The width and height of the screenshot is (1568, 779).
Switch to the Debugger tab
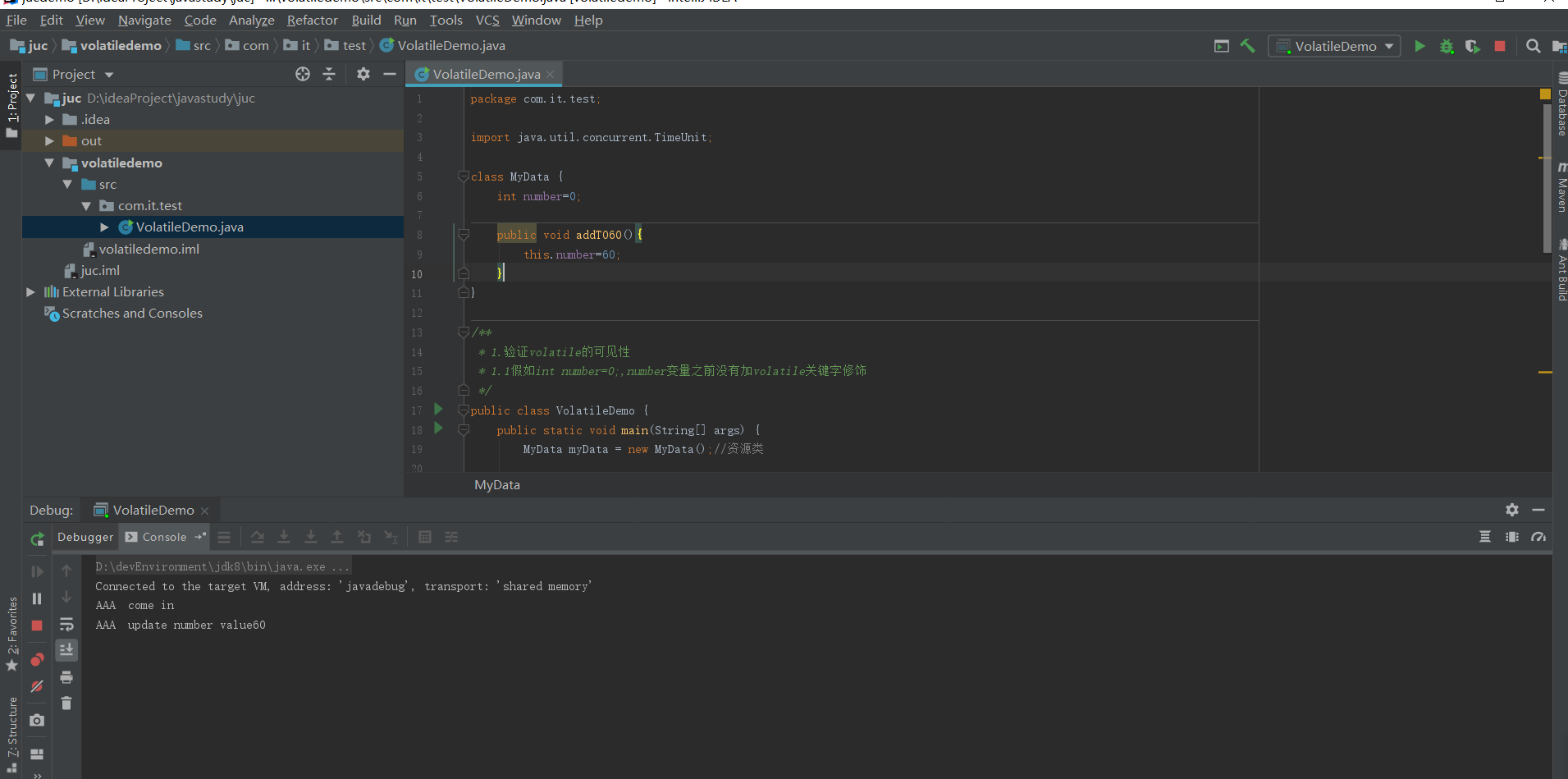[85, 537]
